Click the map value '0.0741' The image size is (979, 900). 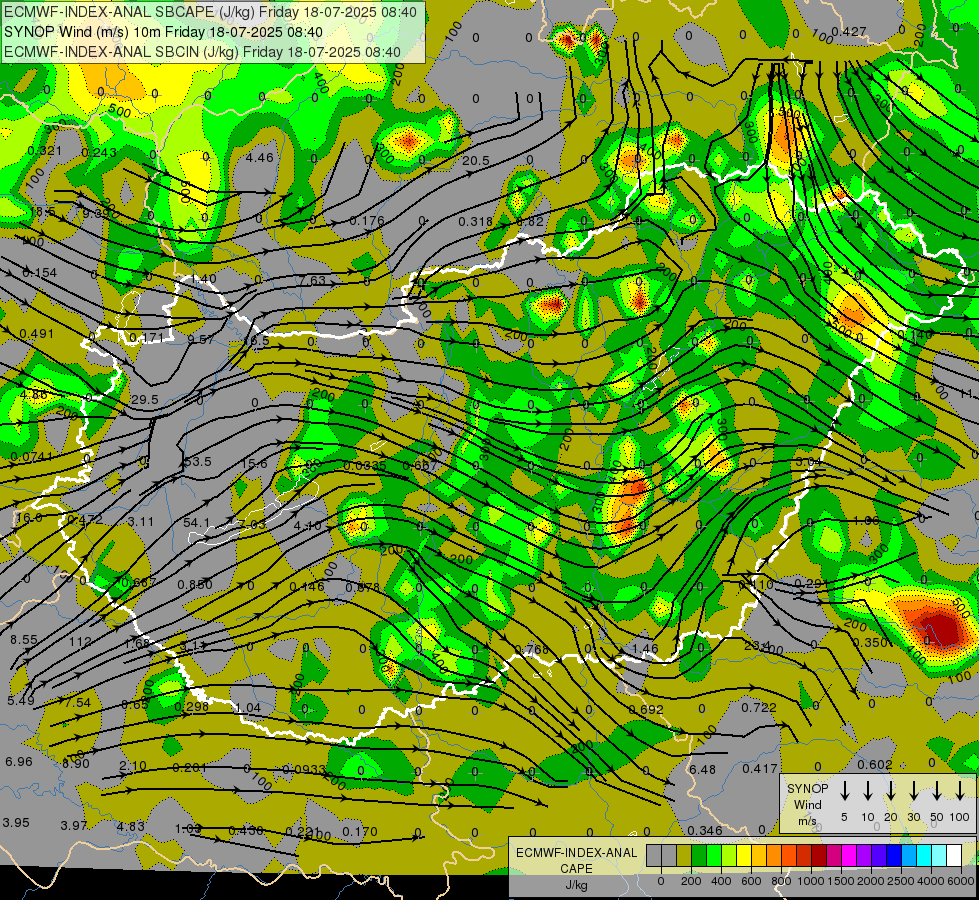point(32,457)
